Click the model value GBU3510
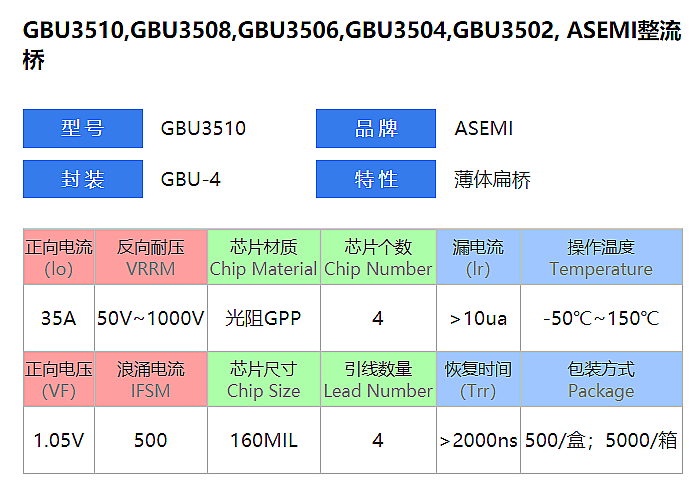This screenshot has width=695, height=484. [x=203, y=129]
